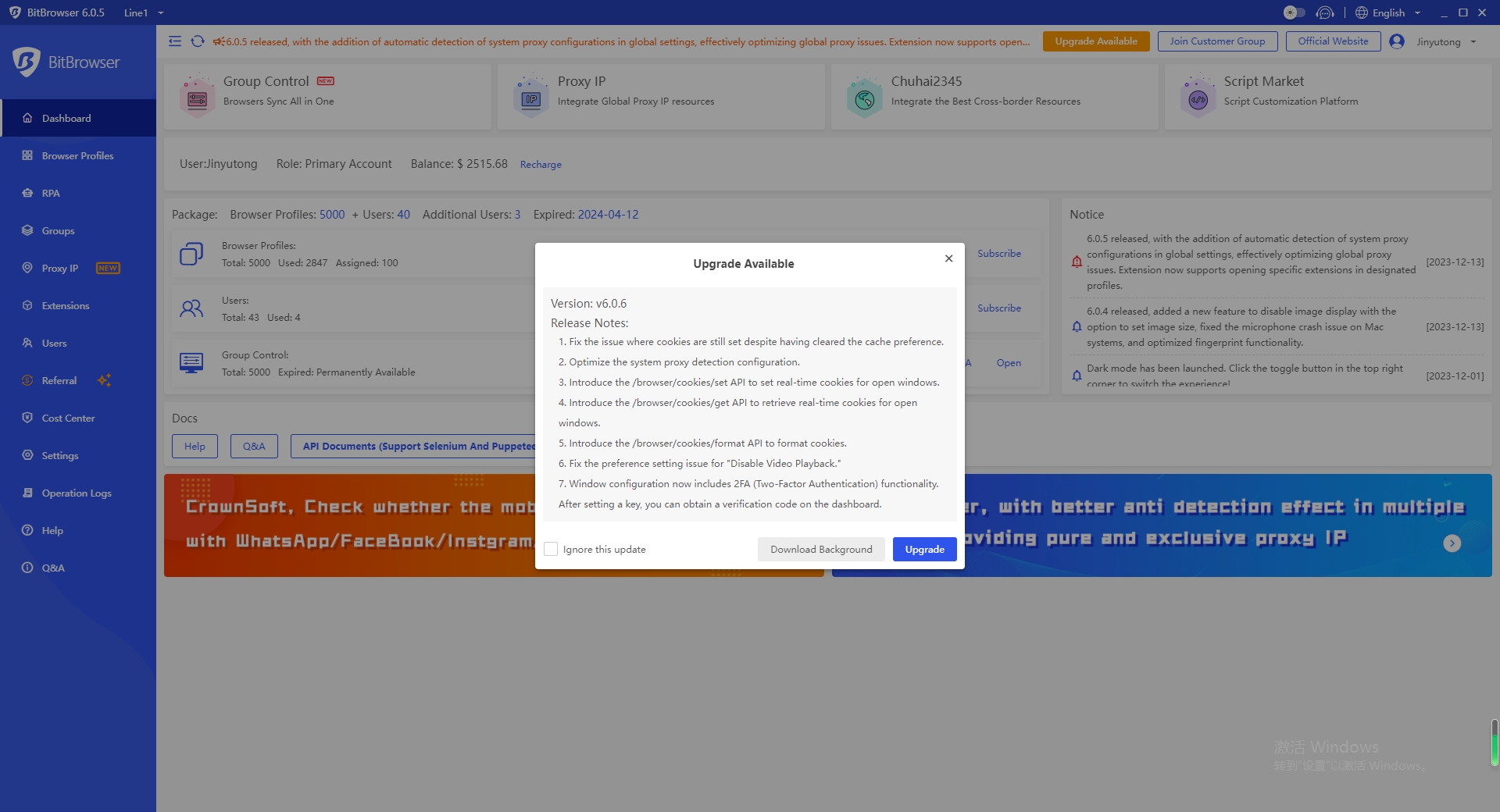Screen dimensions: 1500x812
Task: Open Browser Profiles in the sidebar
Action: pyautogui.click(x=78, y=155)
